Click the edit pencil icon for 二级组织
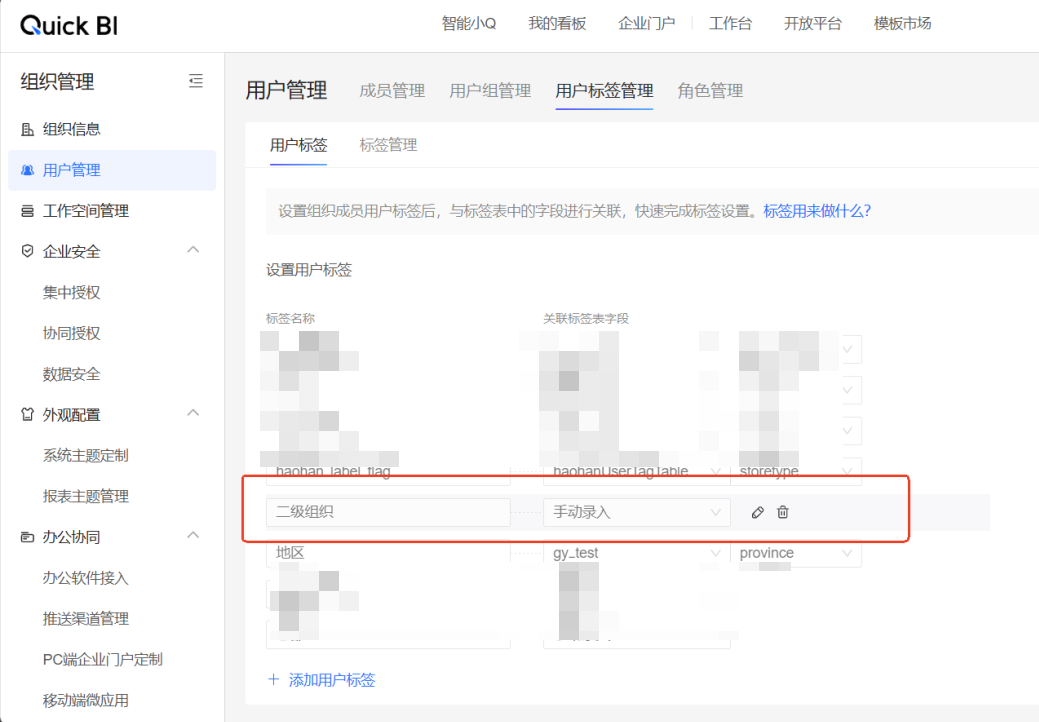Screen dimensions: 1039x722 click(x=757, y=512)
